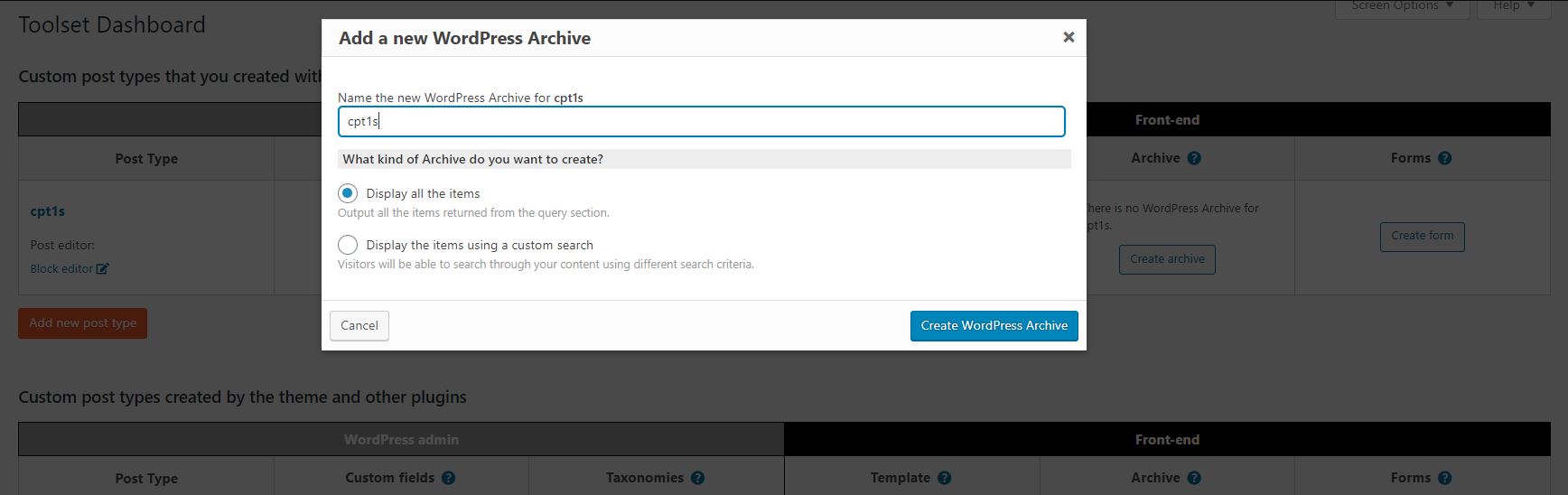Open help icon beside Taxonomies header

(x=697, y=478)
